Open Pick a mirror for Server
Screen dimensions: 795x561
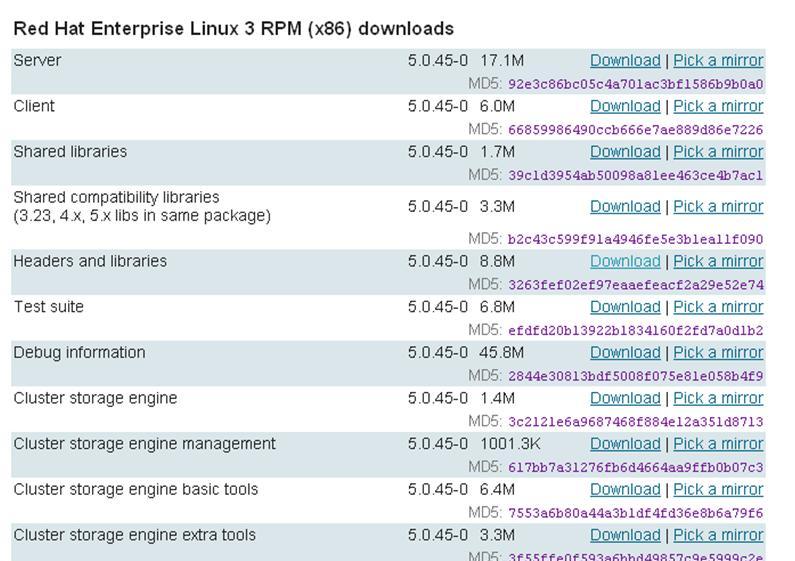click(718, 61)
